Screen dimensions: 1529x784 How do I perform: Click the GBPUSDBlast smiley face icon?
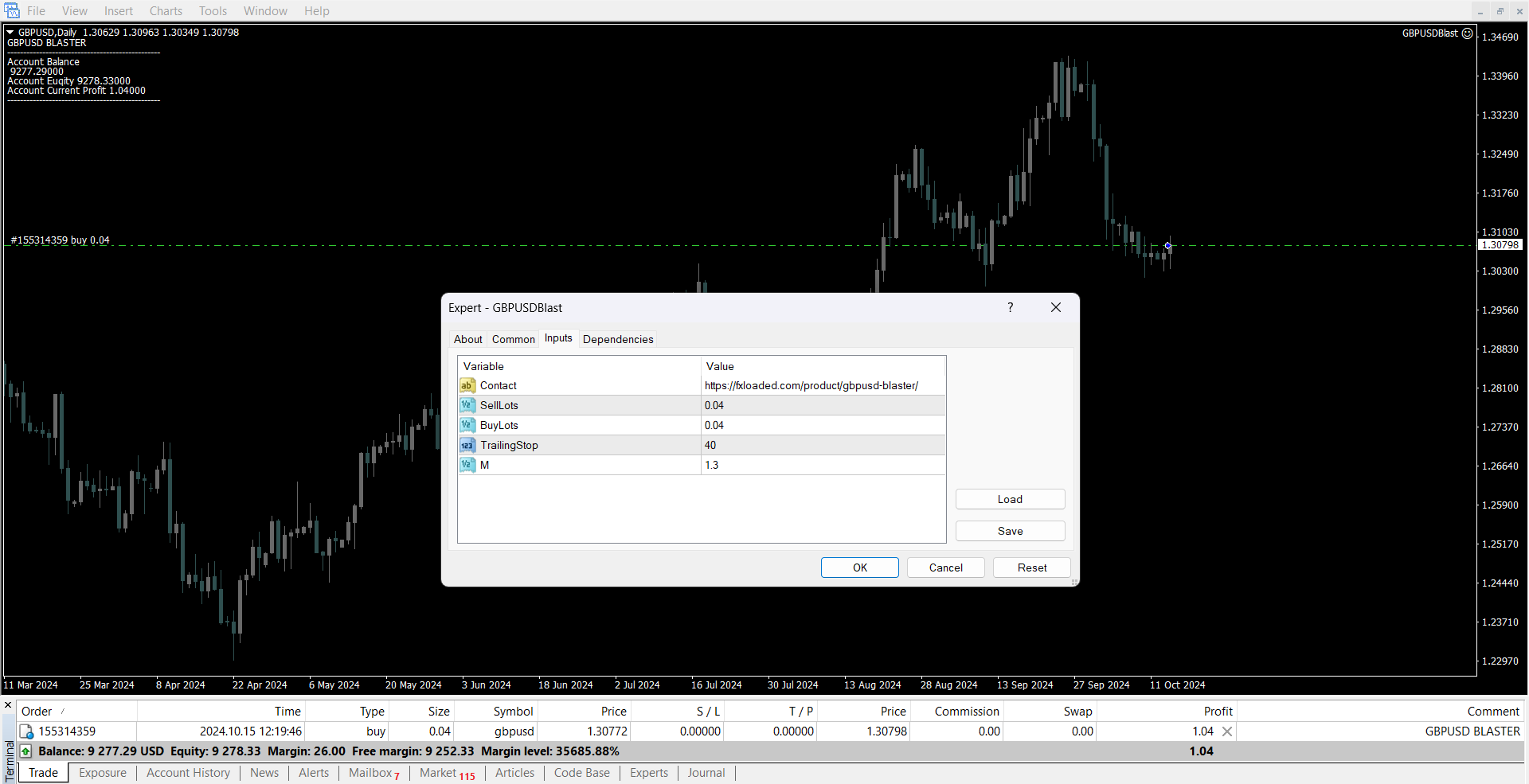(1467, 33)
